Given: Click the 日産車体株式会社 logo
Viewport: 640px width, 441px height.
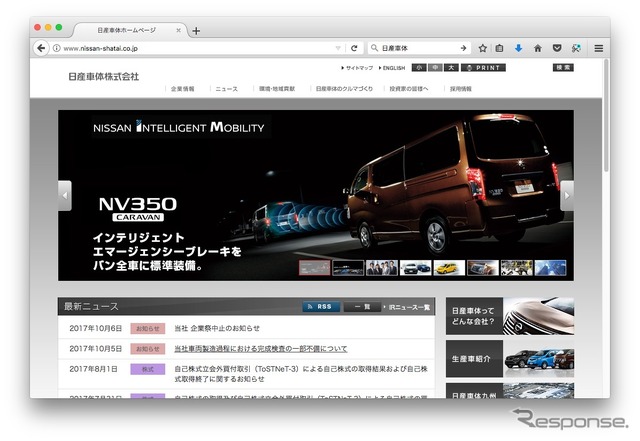Looking at the screenshot, I should point(104,76).
